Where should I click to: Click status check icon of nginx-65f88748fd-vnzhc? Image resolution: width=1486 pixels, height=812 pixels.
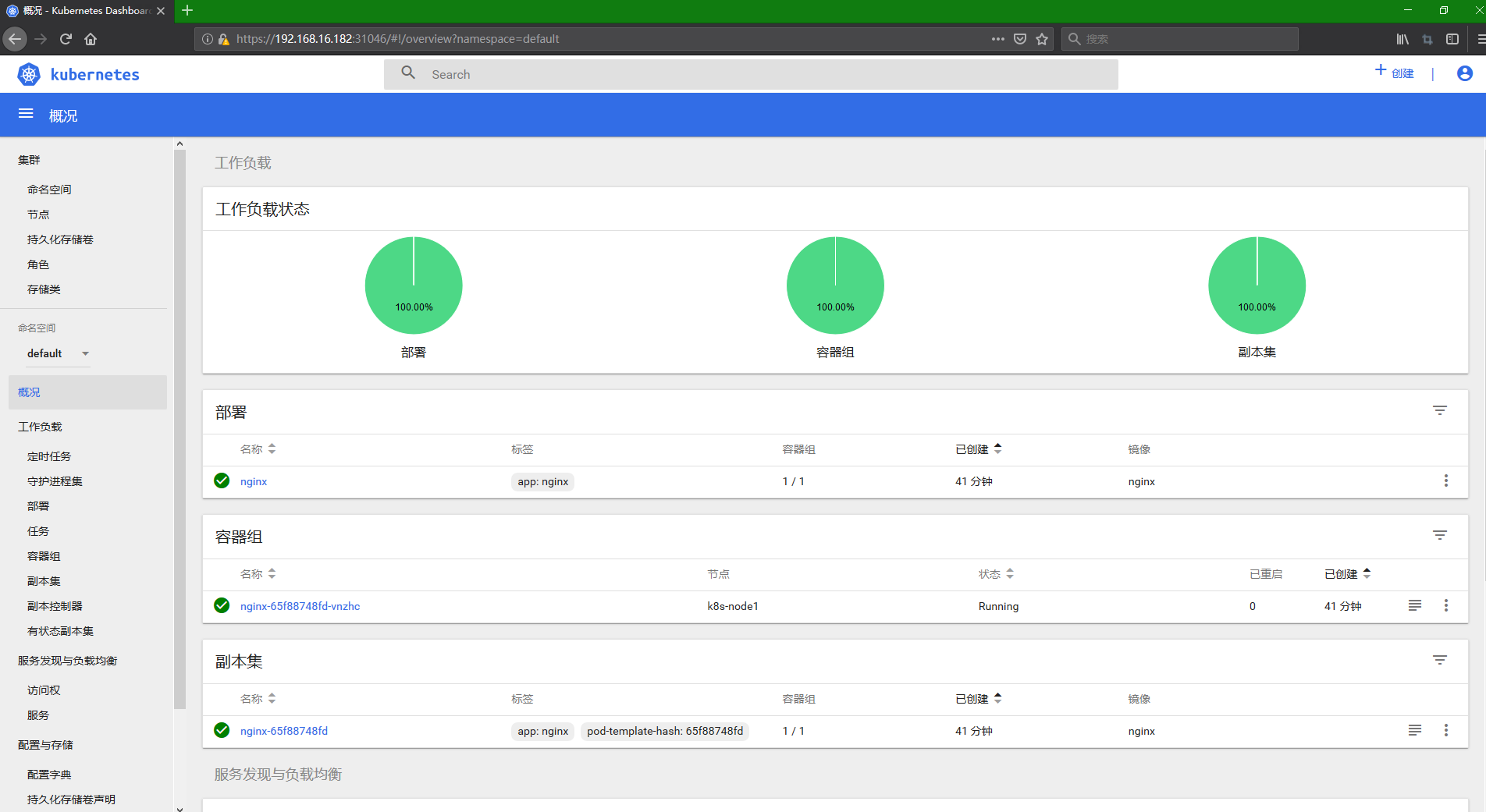coord(222,605)
